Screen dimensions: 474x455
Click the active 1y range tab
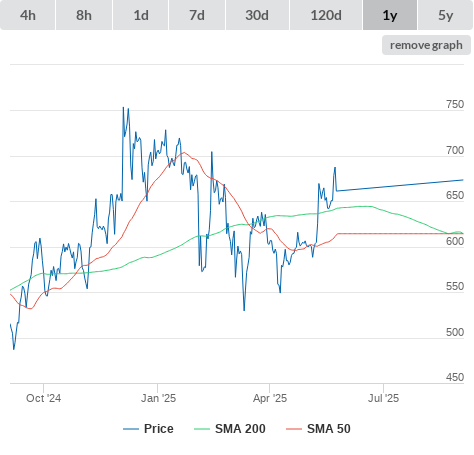click(390, 15)
